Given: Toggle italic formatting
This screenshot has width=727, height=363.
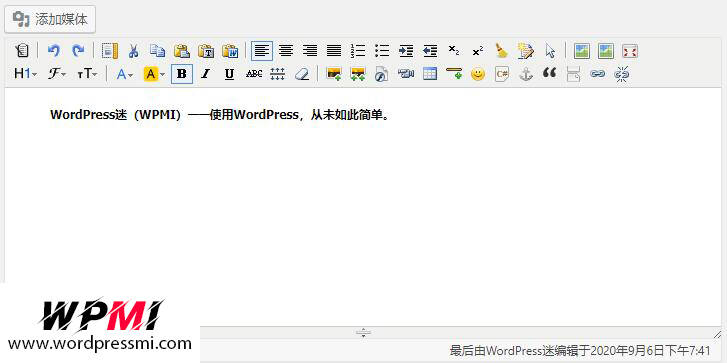Looking at the screenshot, I should point(206,74).
